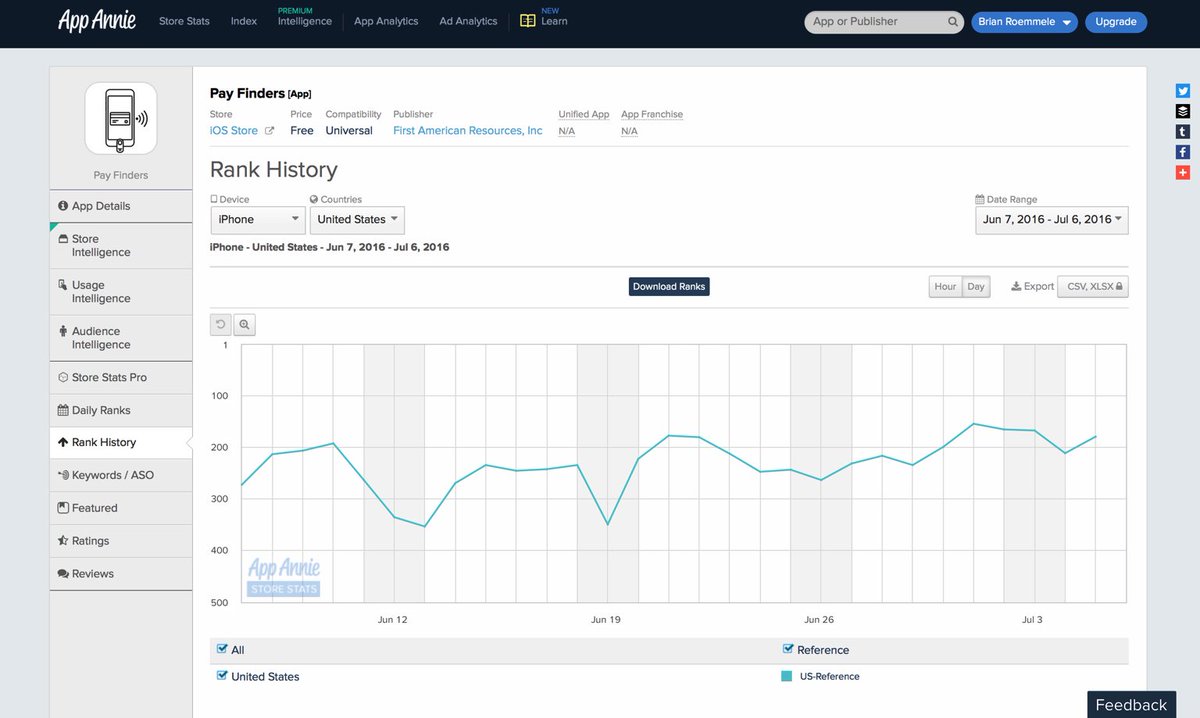The width and height of the screenshot is (1200, 718).
Task: Open App Analytics menu
Action: click(386, 21)
